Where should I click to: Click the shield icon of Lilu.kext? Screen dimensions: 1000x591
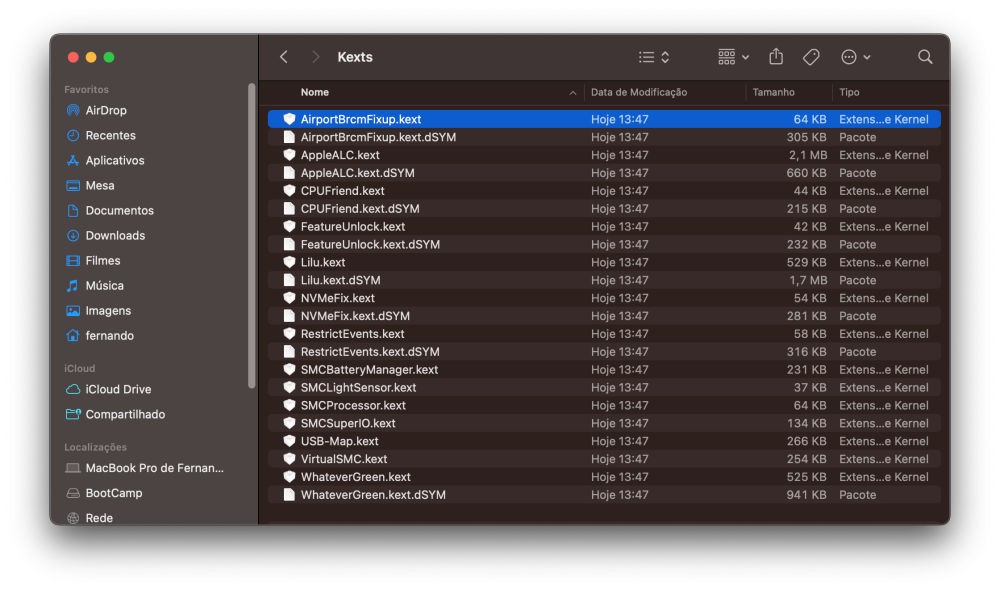[289, 262]
